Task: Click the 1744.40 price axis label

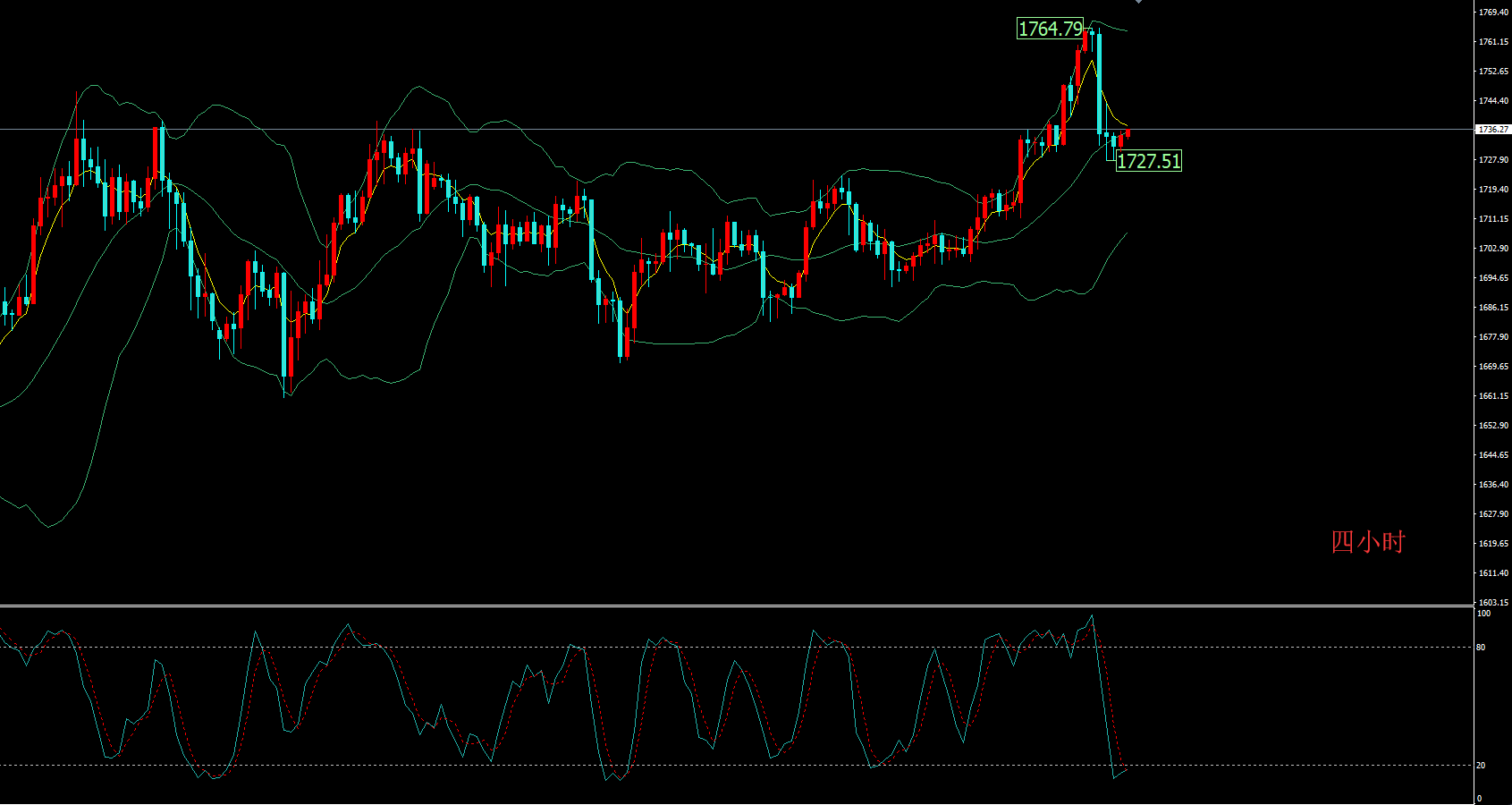Action: tap(1493, 101)
